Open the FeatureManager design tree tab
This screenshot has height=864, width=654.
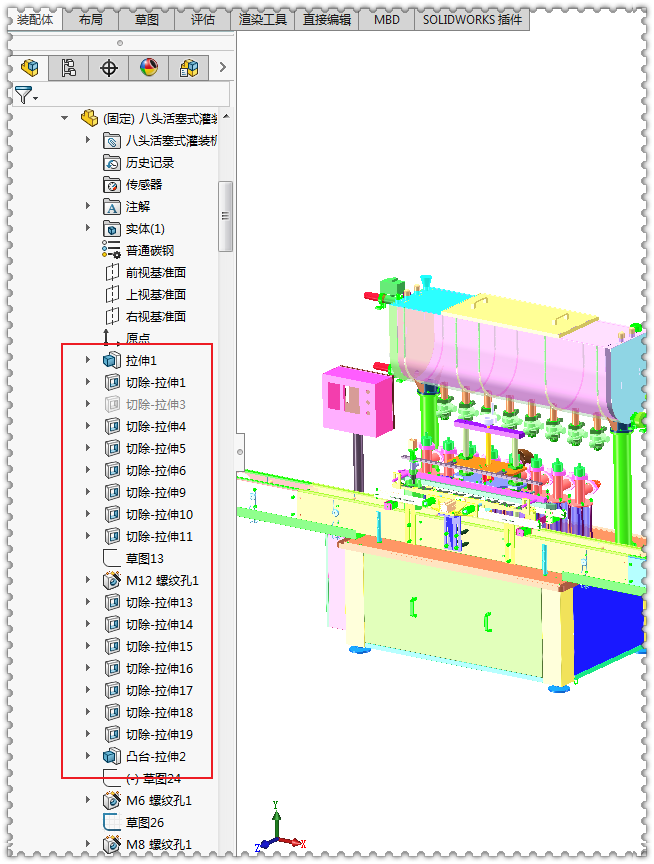(33, 68)
